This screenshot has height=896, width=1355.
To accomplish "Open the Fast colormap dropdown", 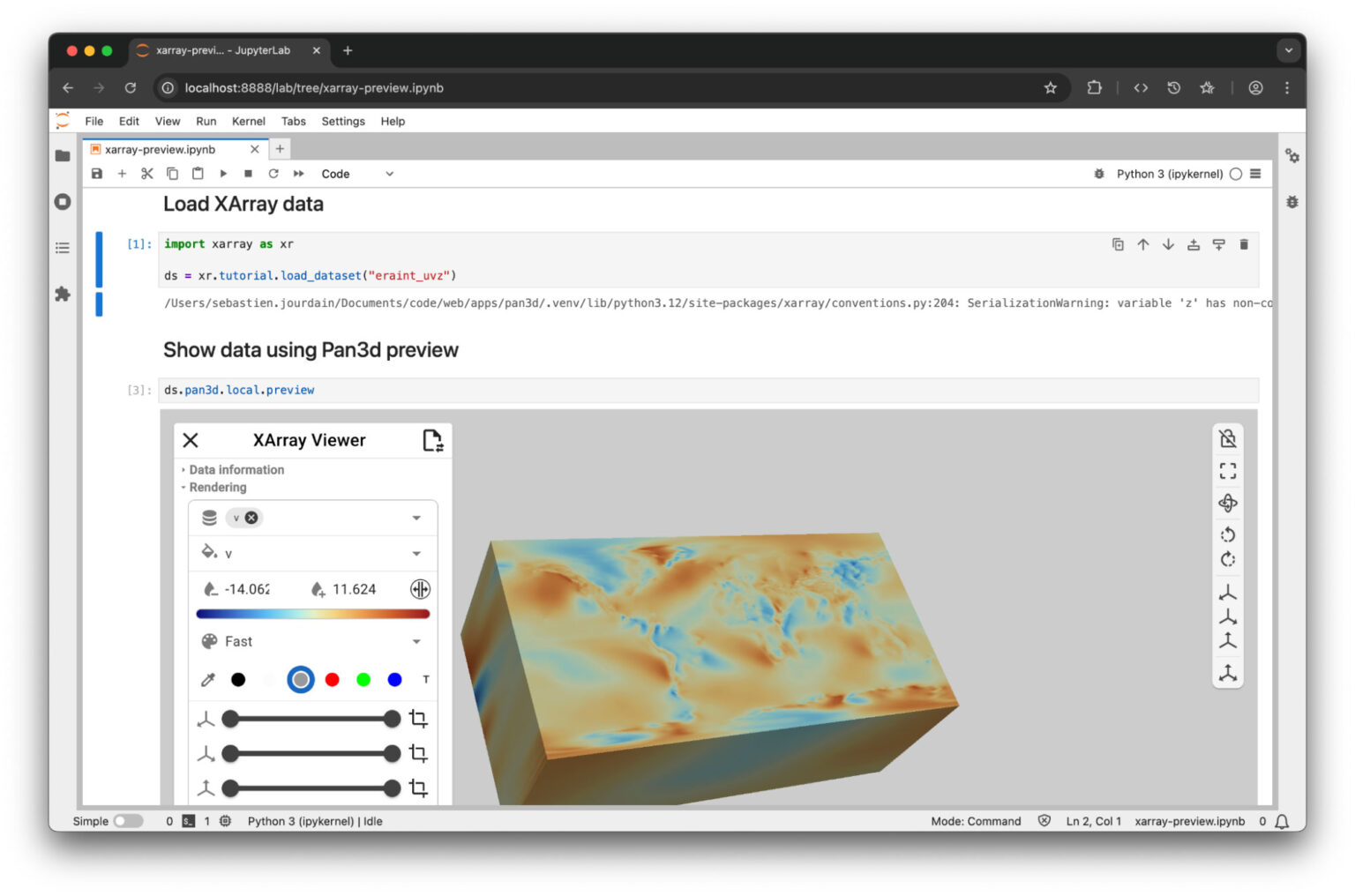I will [415, 641].
